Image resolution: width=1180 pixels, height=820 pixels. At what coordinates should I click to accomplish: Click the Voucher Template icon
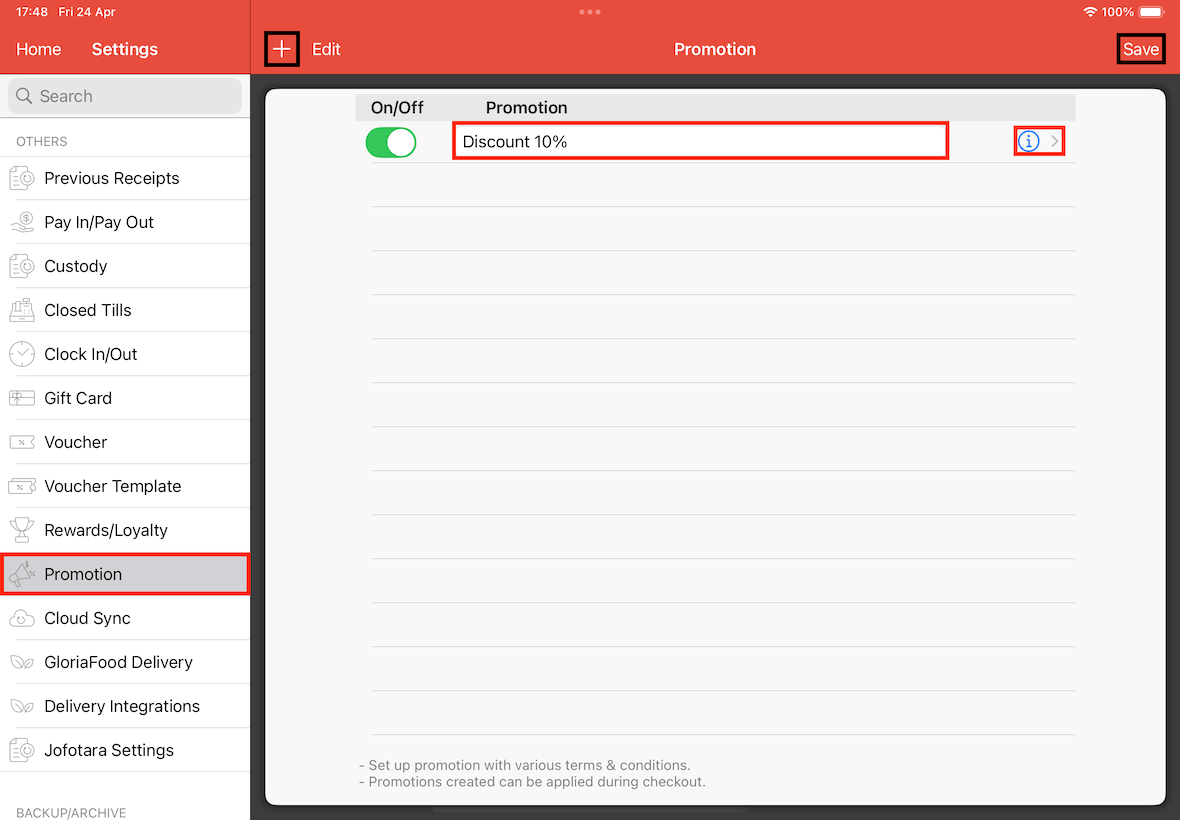pos(22,486)
